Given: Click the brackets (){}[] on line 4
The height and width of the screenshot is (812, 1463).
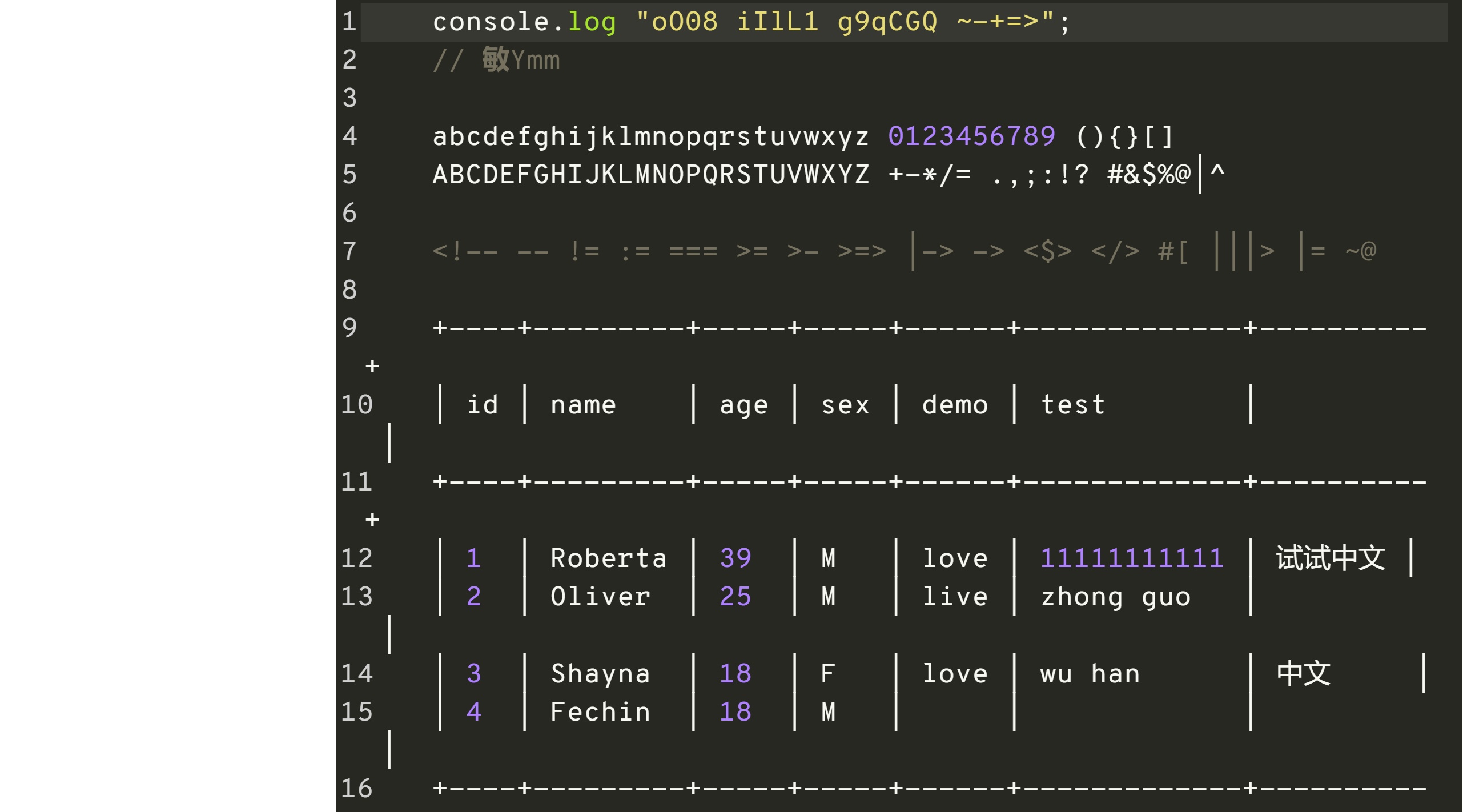Looking at the screenshot, I should [x=1124, y=138].
